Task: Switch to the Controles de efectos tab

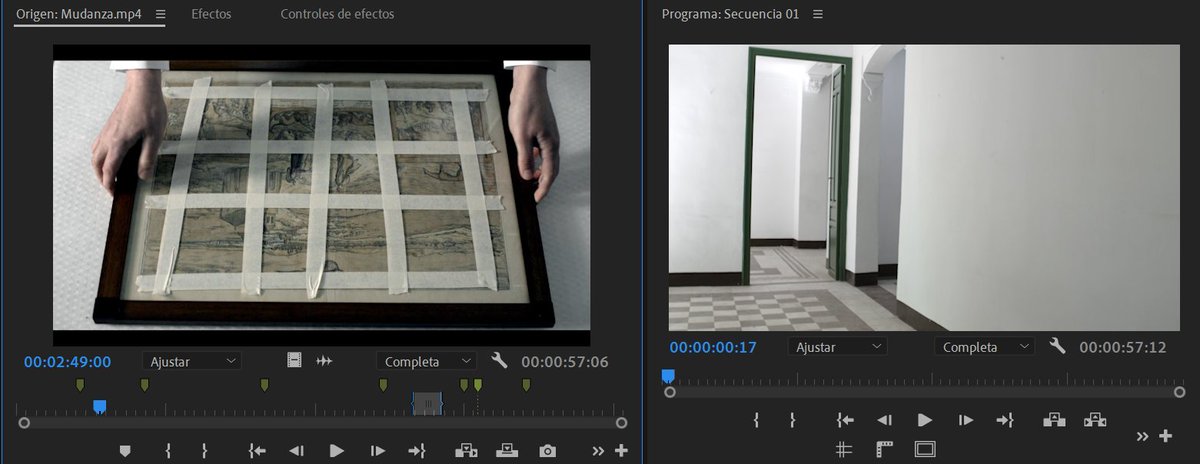Action: click(x=337, y=14)
